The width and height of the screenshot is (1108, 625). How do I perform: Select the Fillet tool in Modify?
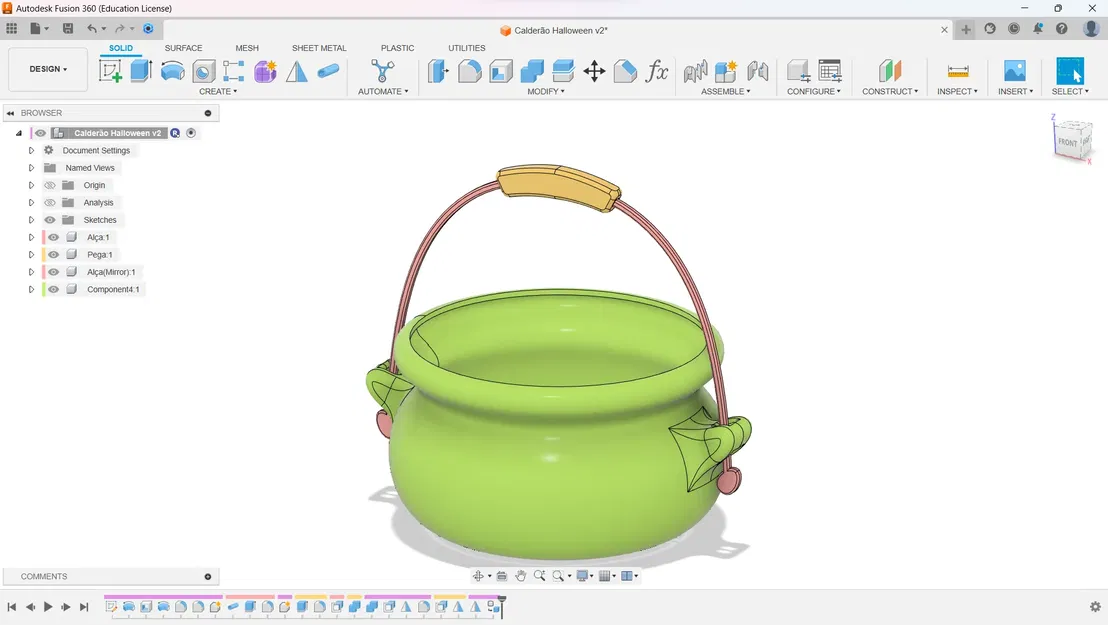[x=470, y=71]
